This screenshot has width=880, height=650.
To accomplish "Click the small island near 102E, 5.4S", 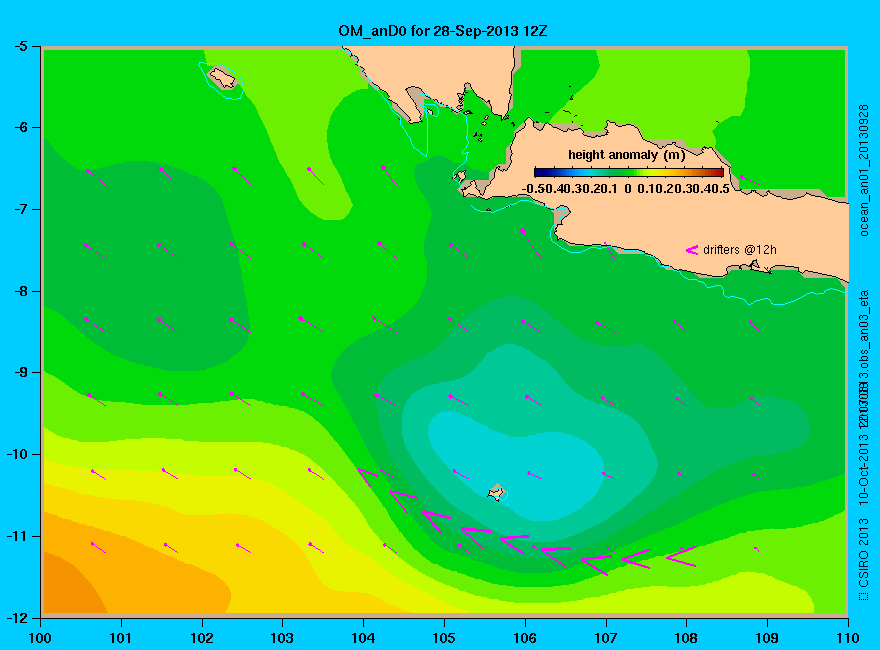I will click(x=223, y=78).
